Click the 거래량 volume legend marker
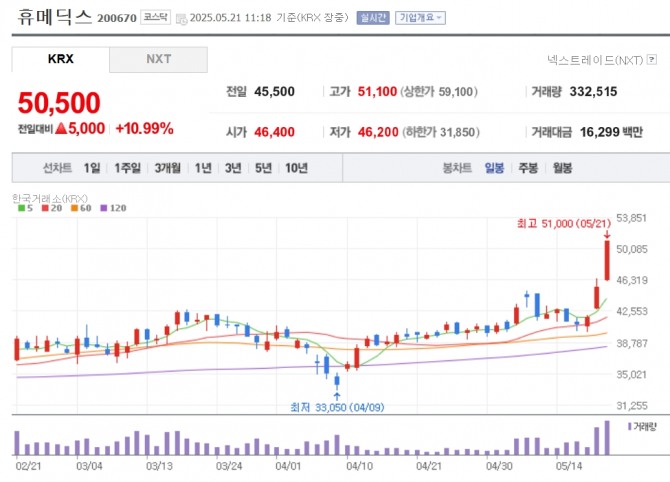 point(630,426)
